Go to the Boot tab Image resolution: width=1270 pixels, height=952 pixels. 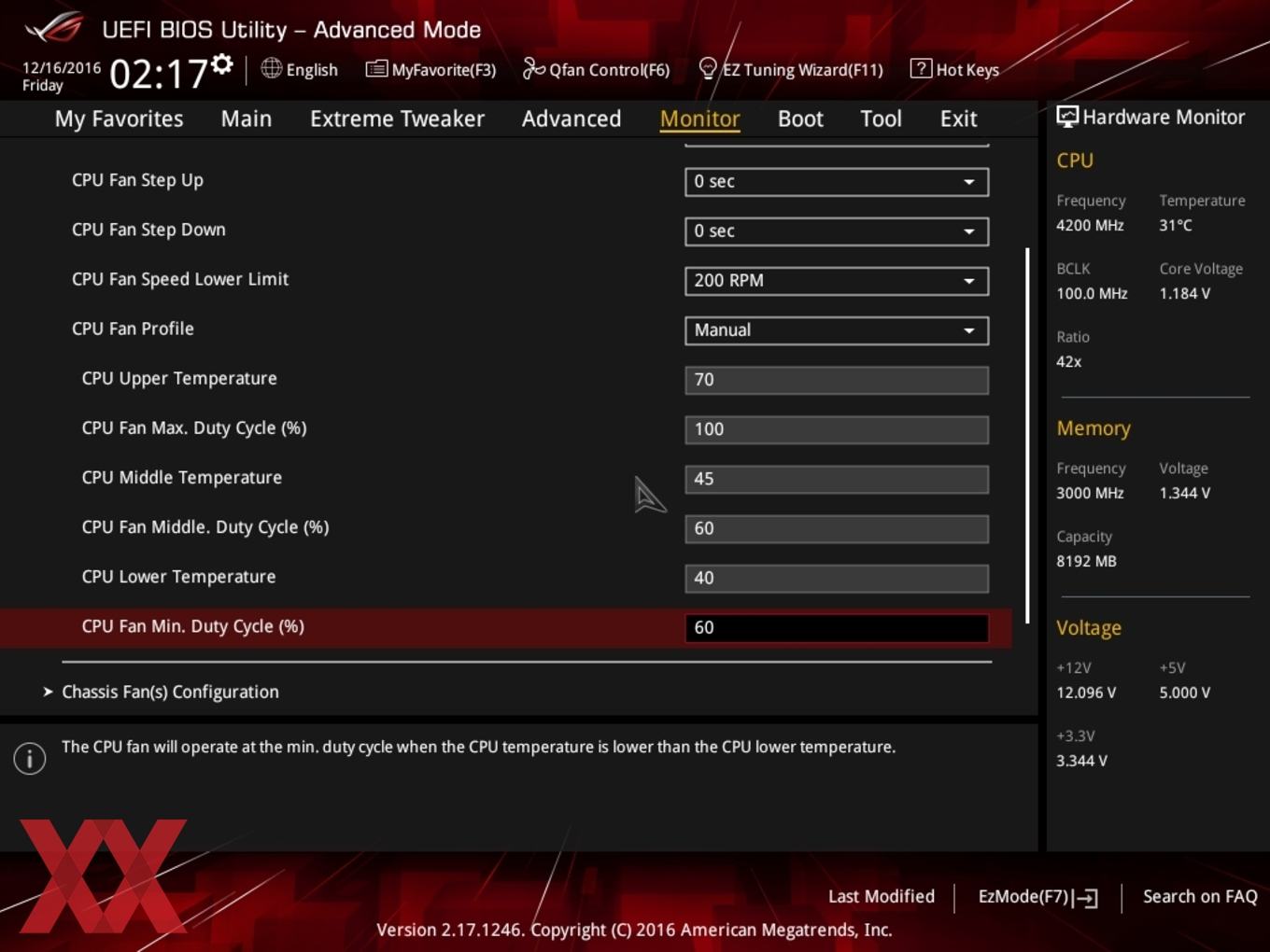(800, 119)
